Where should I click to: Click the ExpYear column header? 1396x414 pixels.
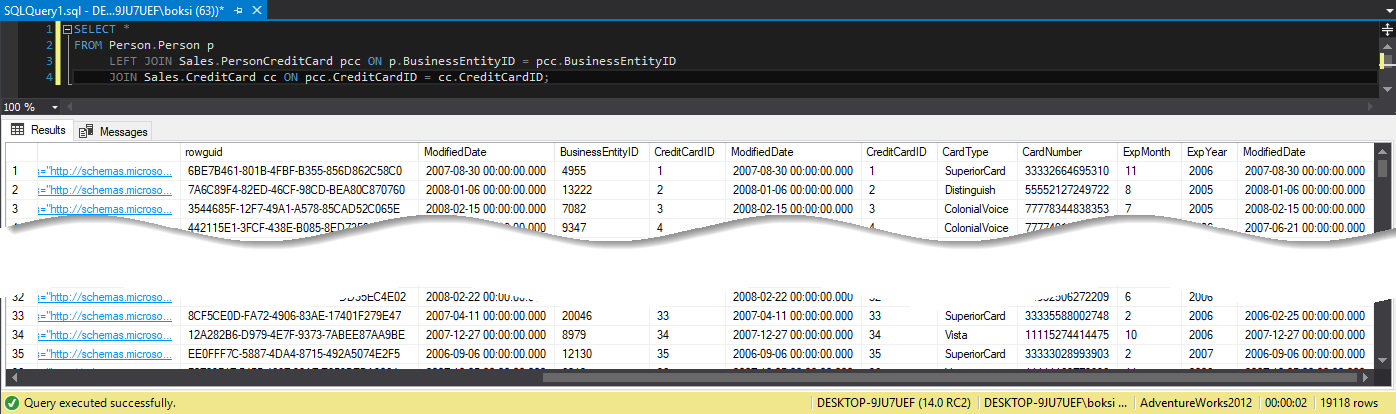pos(1210,151)
